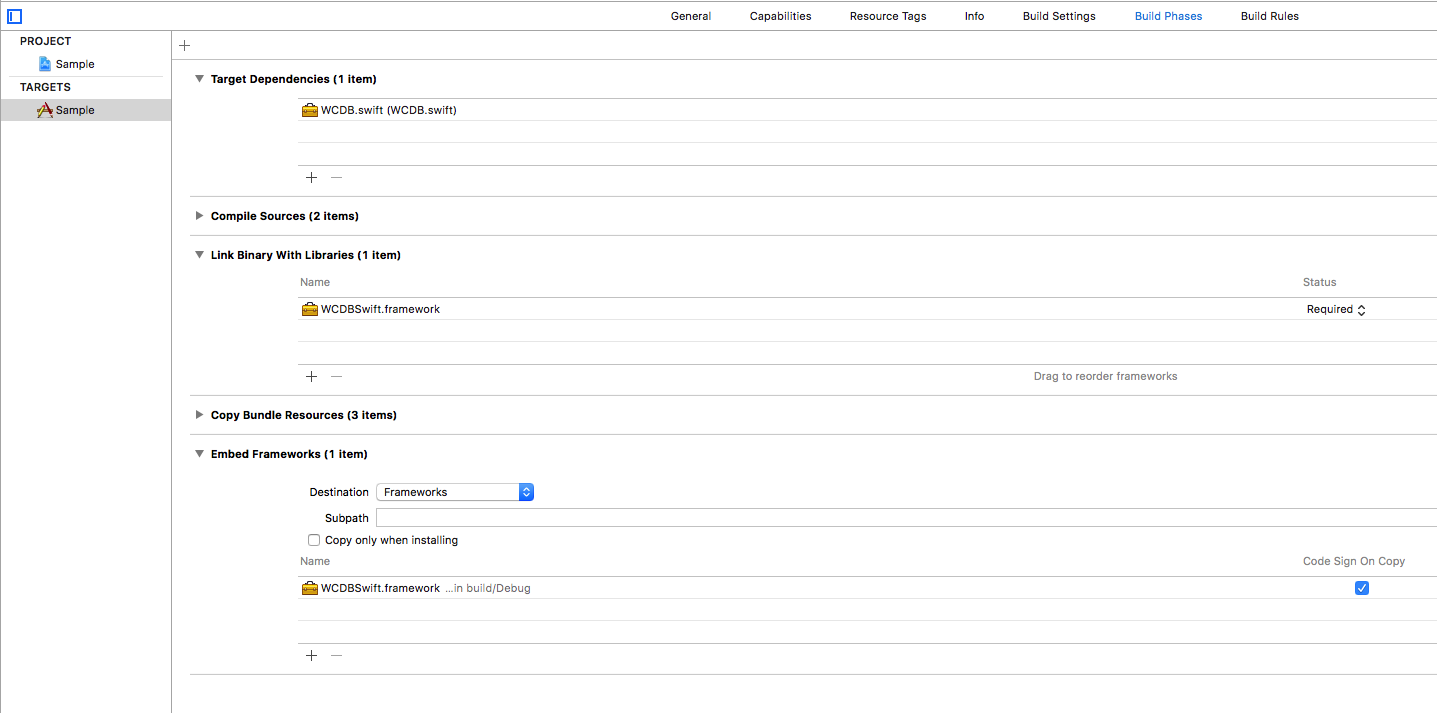Switch to the Build Settings tab

[1058, 16]
